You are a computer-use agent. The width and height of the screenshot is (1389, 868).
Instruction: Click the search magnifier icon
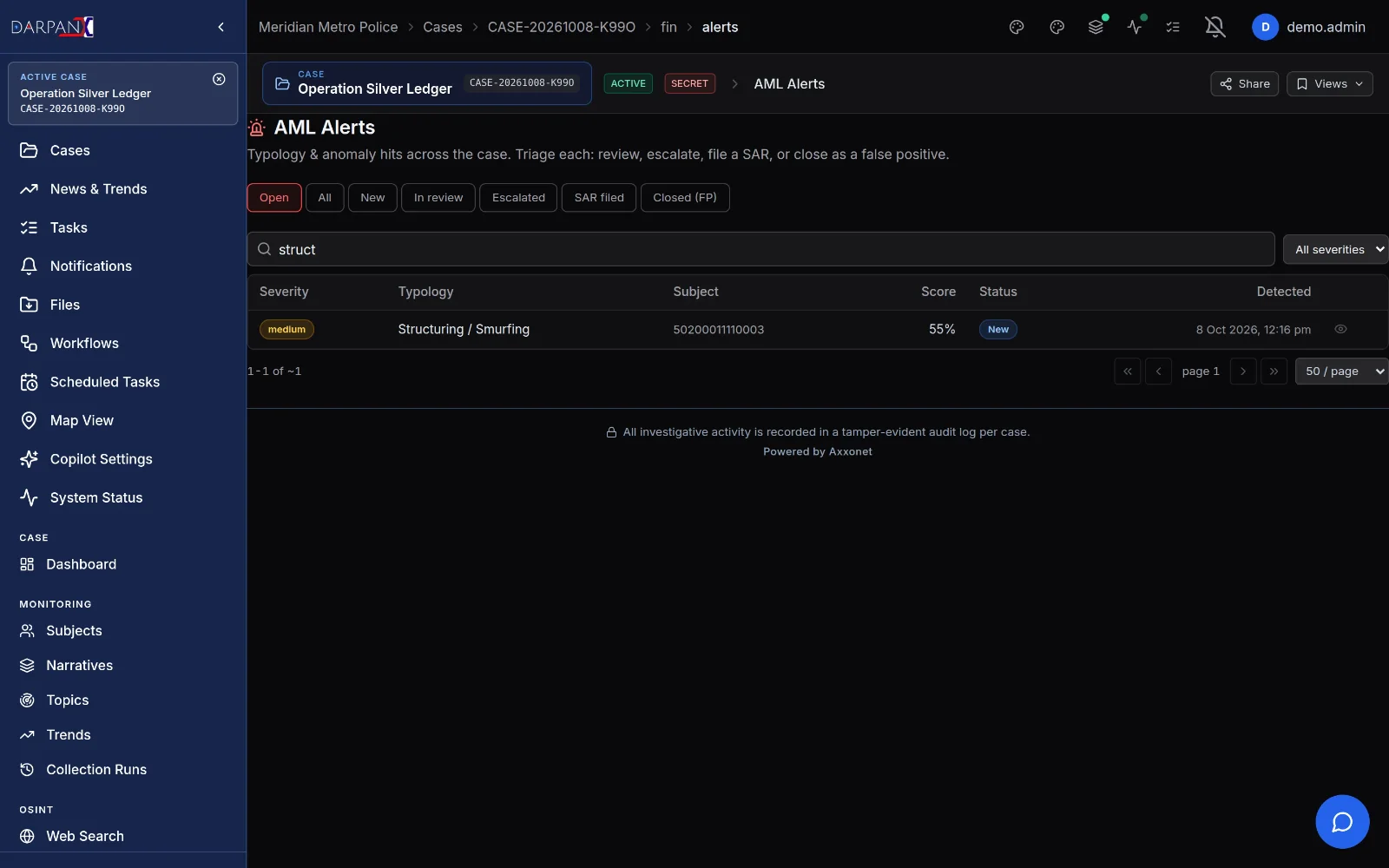[265, 249]
